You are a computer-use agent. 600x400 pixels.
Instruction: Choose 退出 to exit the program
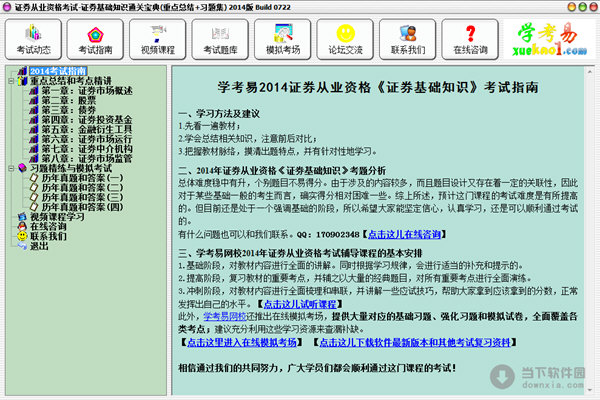39,246
